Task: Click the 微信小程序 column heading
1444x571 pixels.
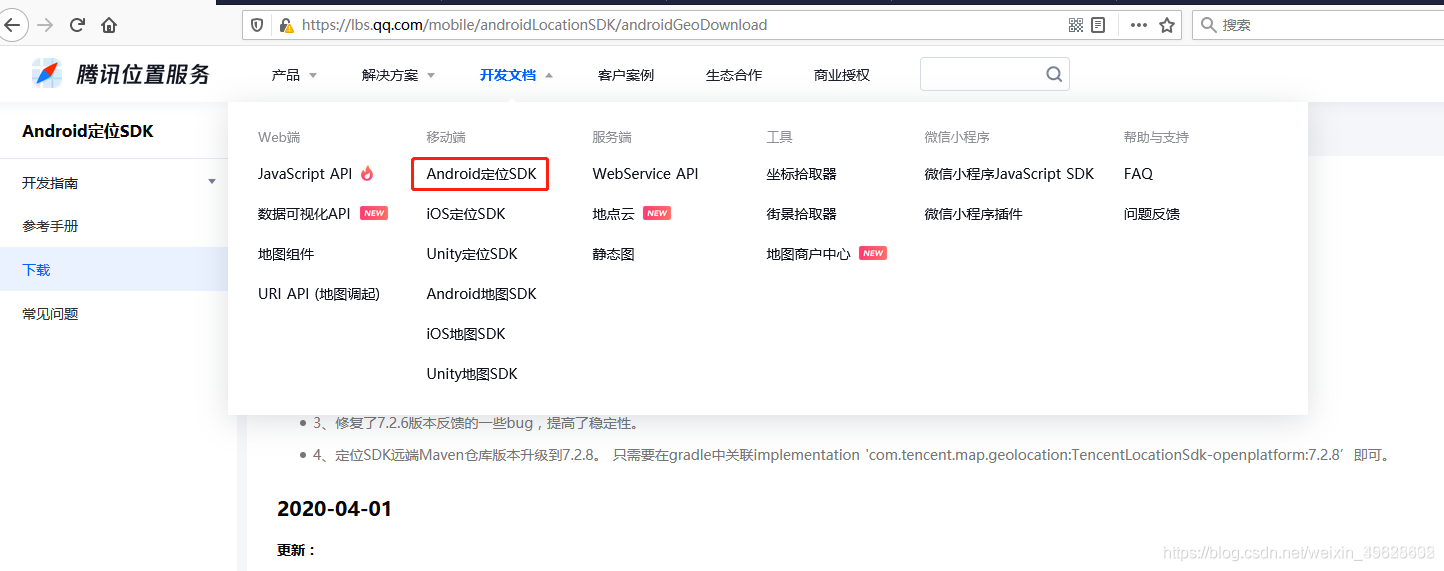Action: [x=957, y=137]
